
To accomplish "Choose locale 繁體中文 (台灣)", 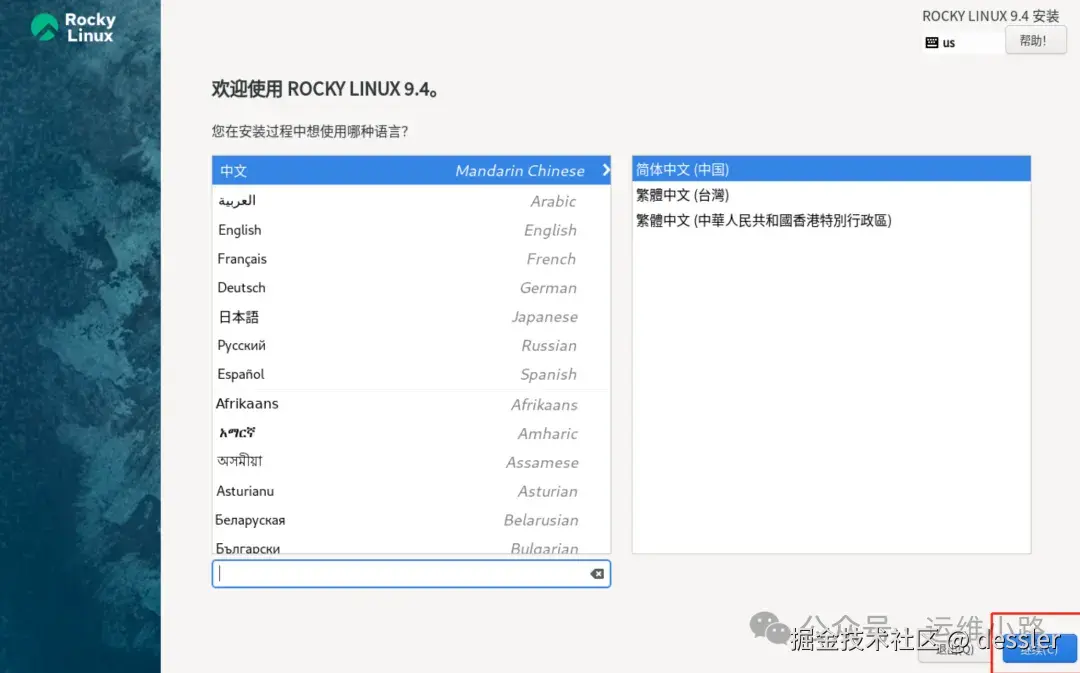I will [831, 195].
